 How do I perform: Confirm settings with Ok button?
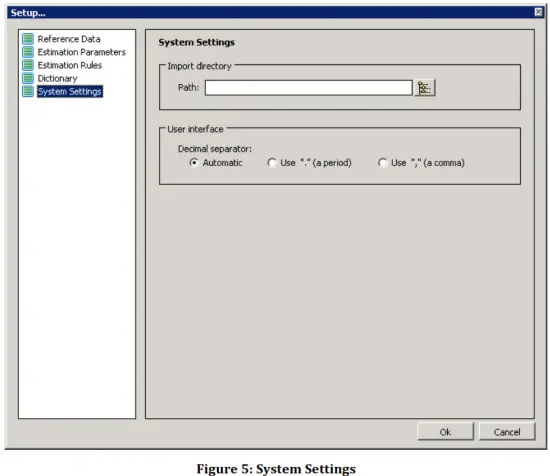(x=445, y=432)
